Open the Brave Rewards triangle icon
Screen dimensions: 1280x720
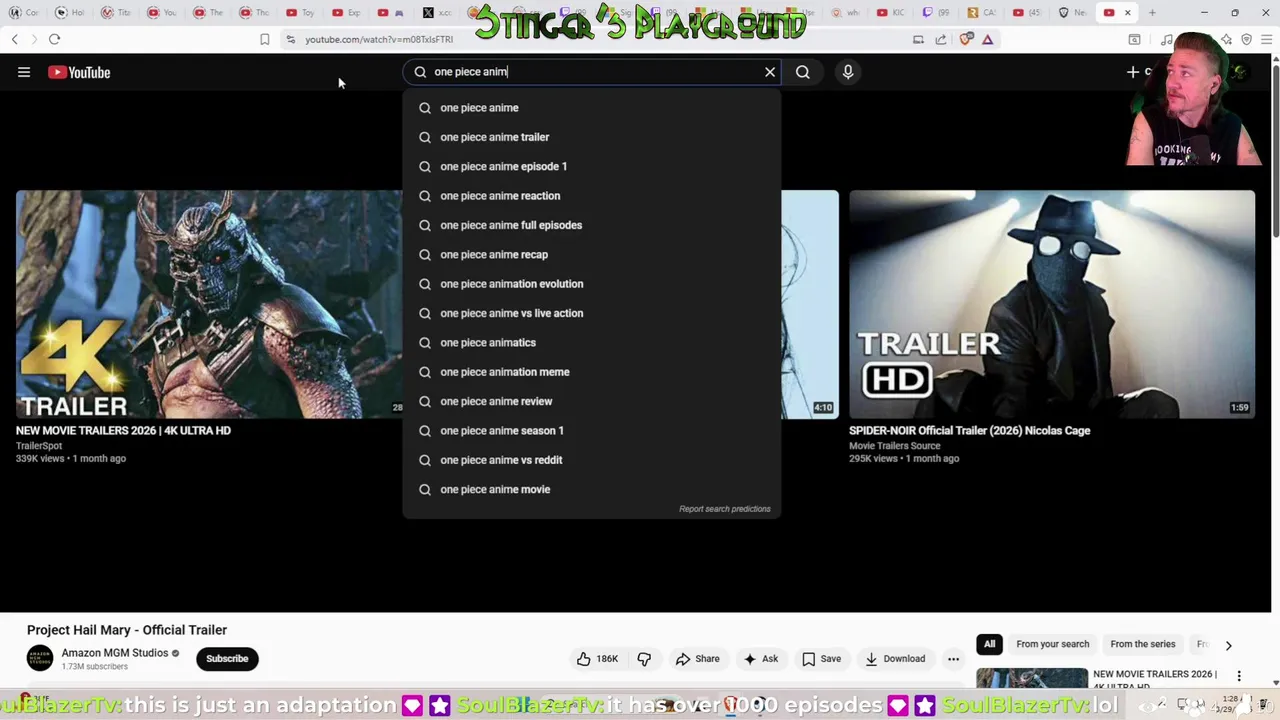pos(988,39)
